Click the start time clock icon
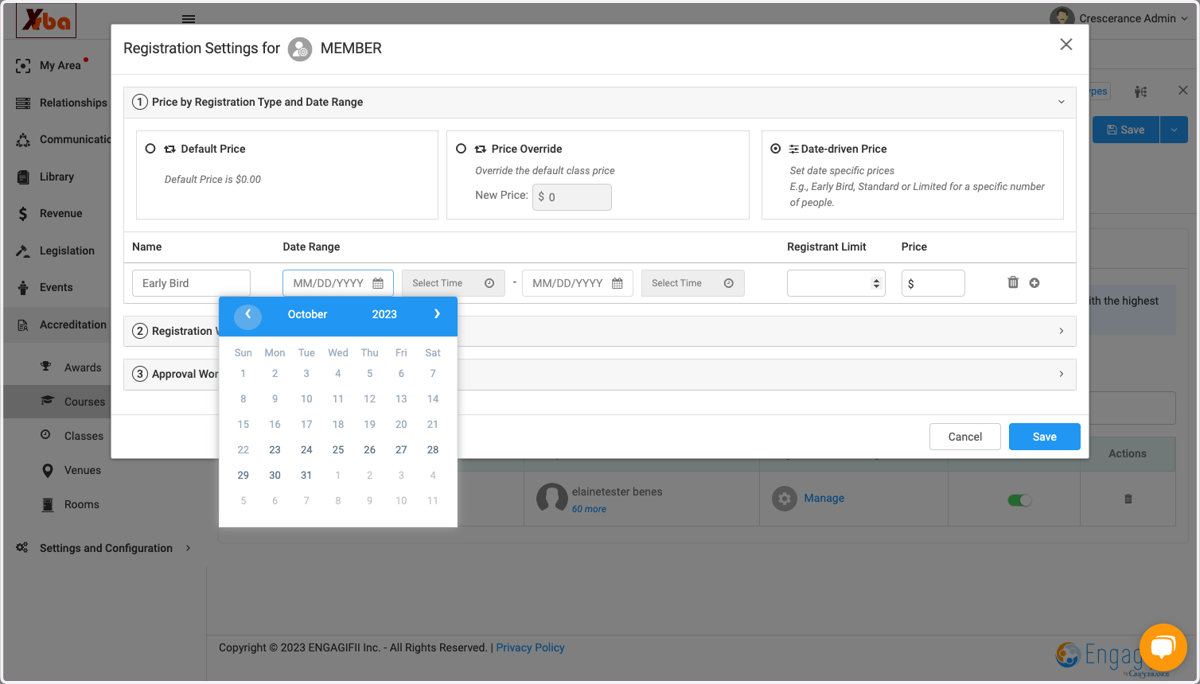The height and width of the screenshot is (684, 1200). (489, 283)
